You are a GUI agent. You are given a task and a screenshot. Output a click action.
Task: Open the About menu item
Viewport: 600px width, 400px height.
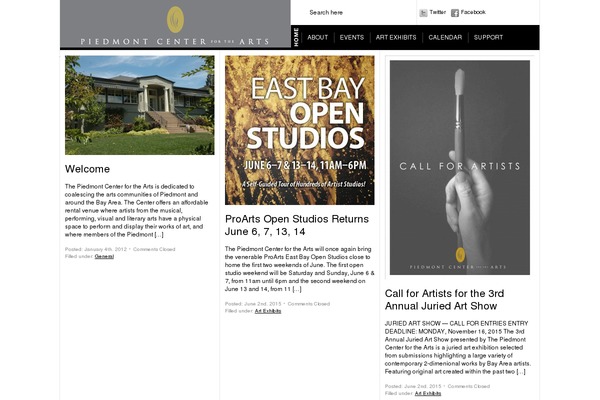(x=318, y=38)
